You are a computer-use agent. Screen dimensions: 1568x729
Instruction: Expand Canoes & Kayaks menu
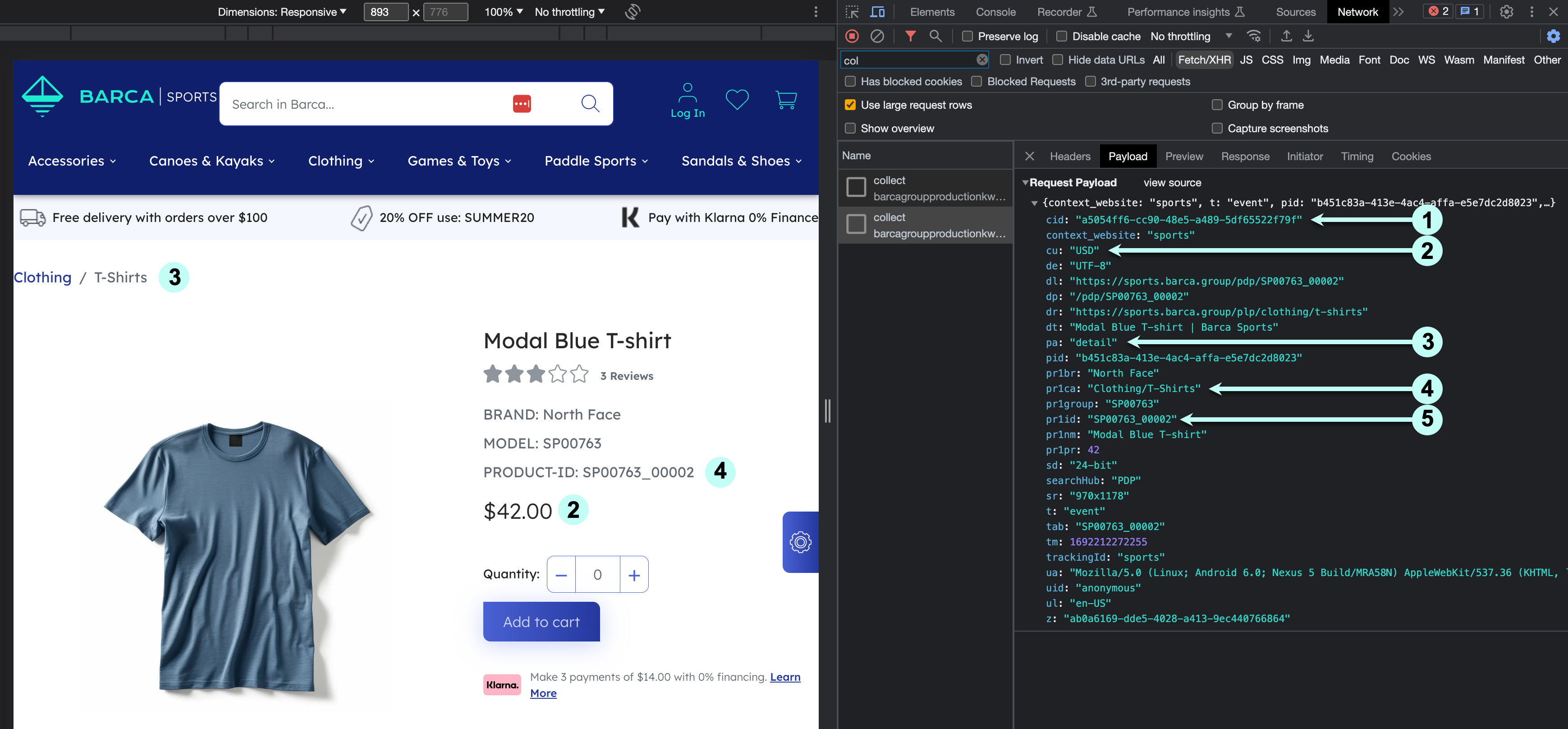point(212,161)
